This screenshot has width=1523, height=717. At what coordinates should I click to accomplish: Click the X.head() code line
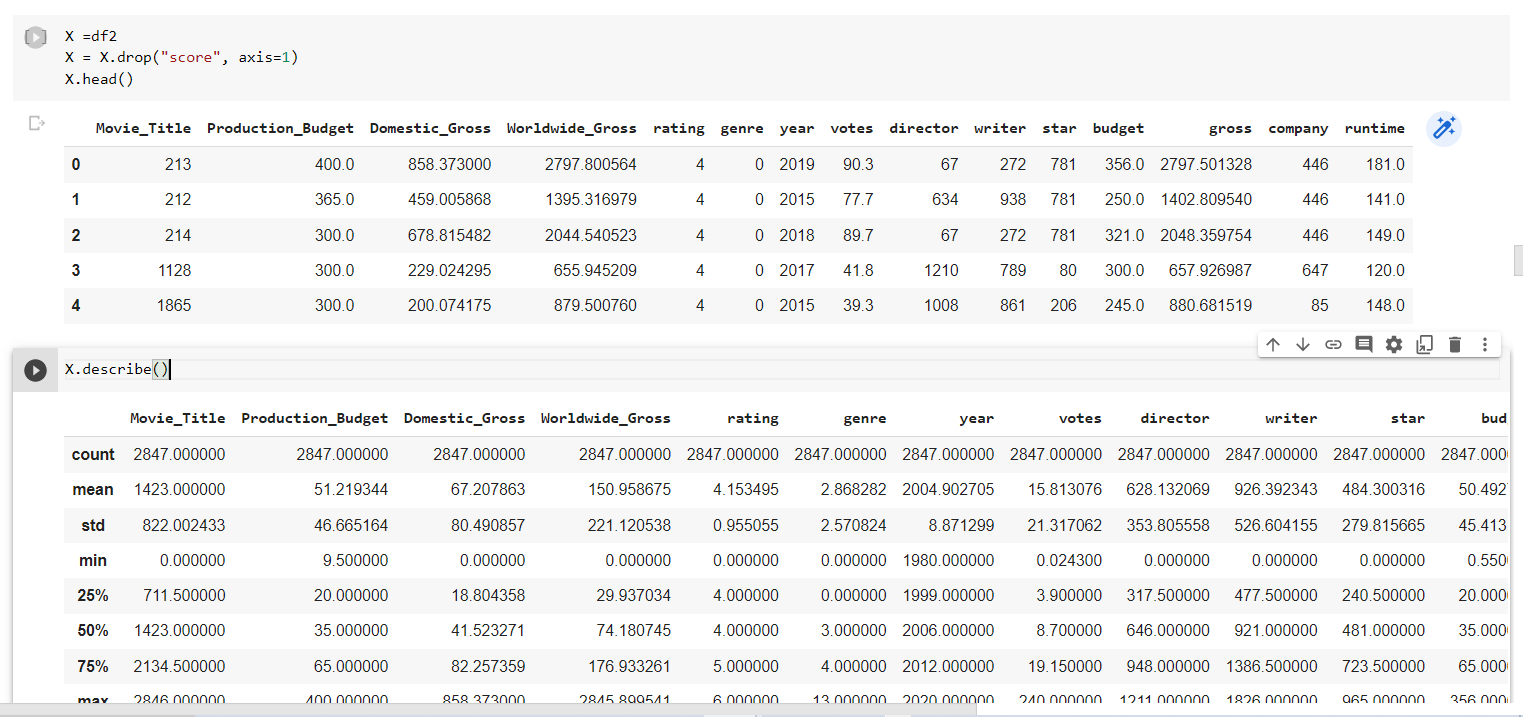pos(99,78)
